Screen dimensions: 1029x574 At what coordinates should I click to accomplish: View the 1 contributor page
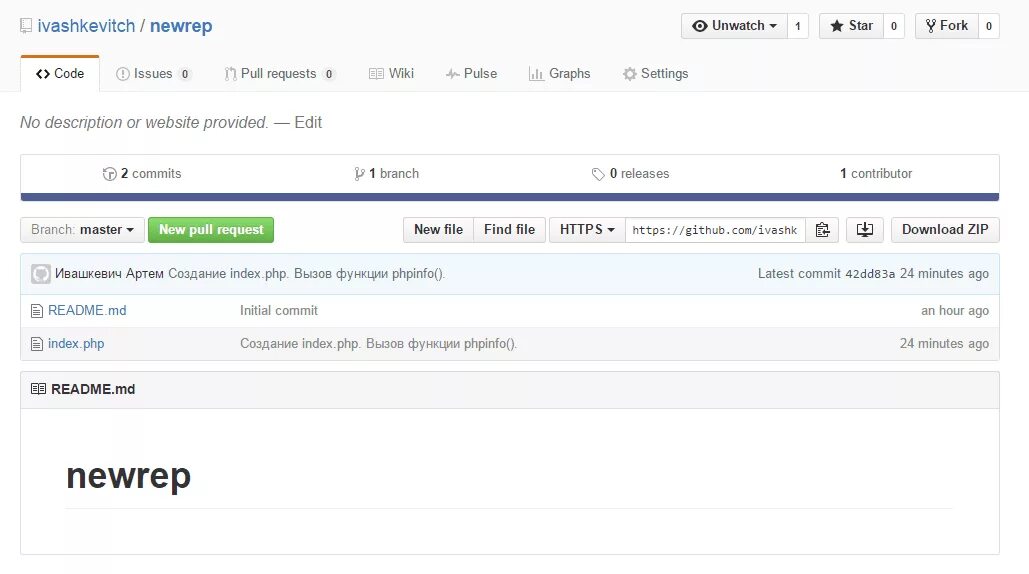point(875,174)
